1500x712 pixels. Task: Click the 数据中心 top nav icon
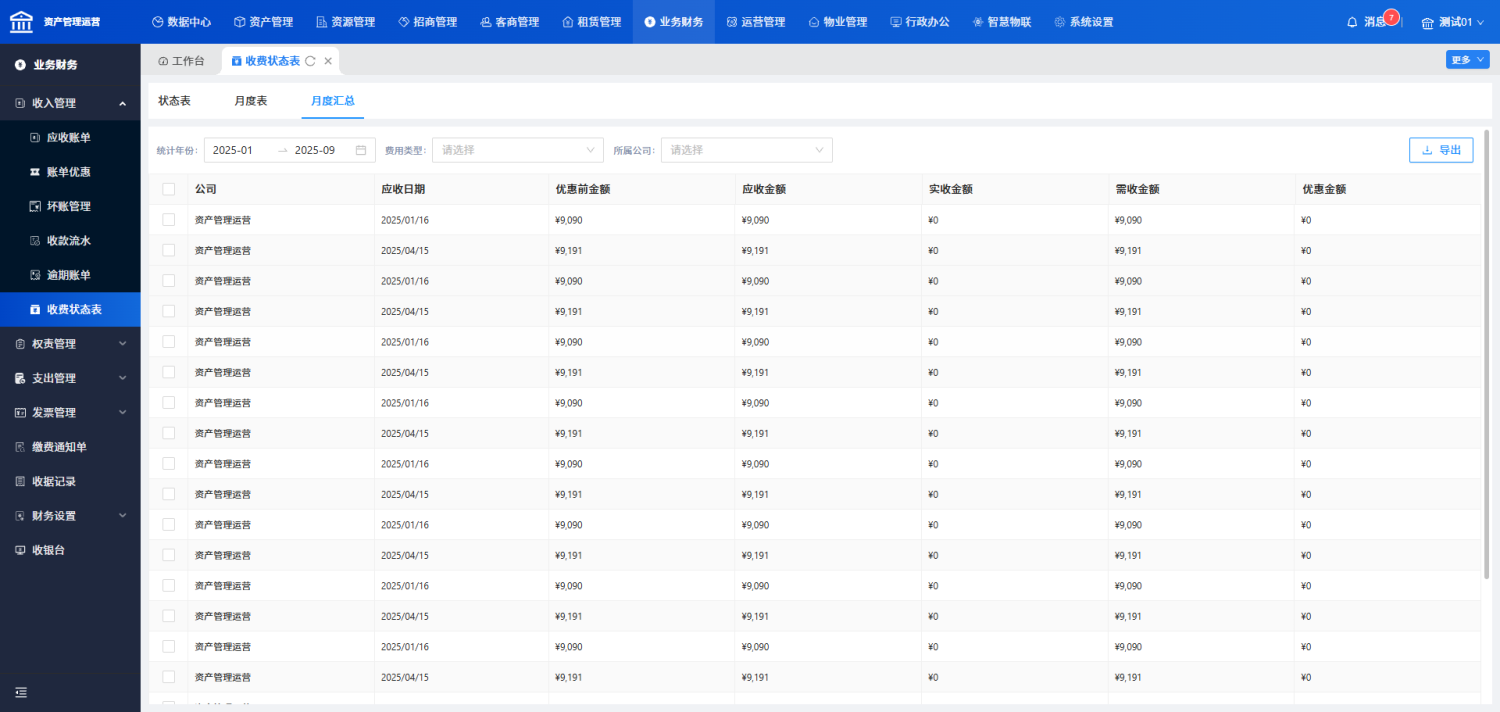(x=157, y=21)
